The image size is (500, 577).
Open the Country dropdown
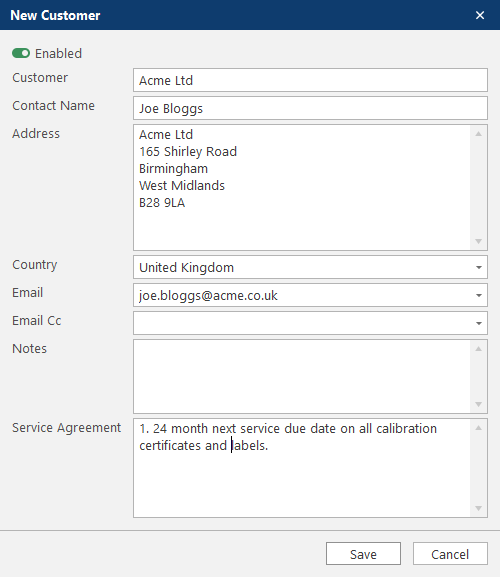pos(311,267)
